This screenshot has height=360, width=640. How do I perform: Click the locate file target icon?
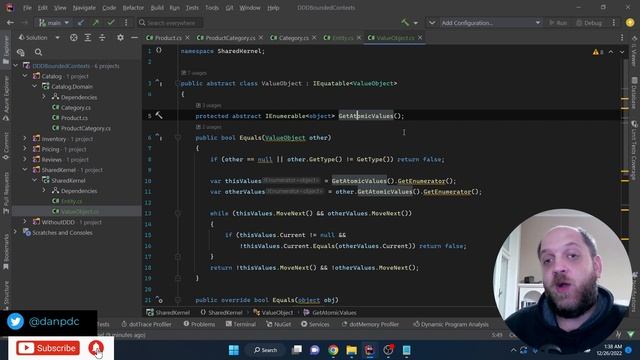[x=73, y=38]
